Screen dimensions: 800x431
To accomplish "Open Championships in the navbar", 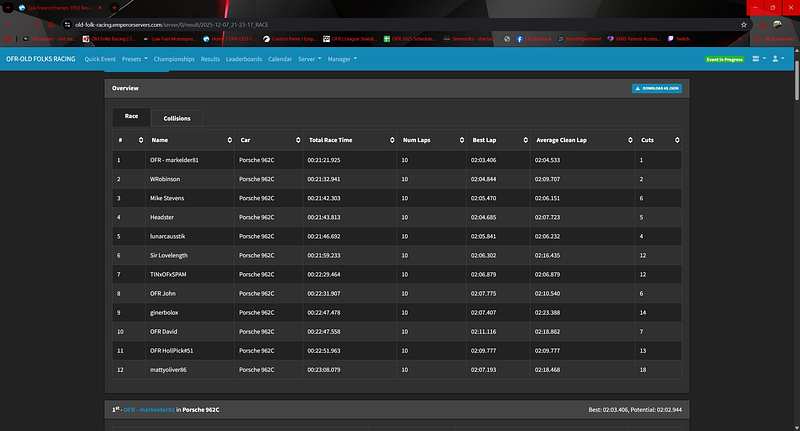I will click(174, 59).
